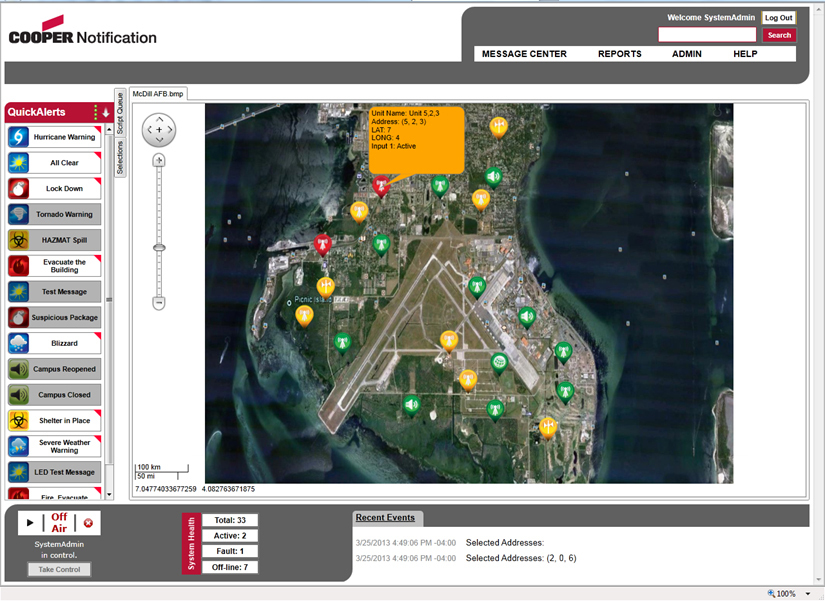Click the Welcome SystemAdmin text
The width and height of the screenshot is (825, 601).
click(x=711, y=17)
